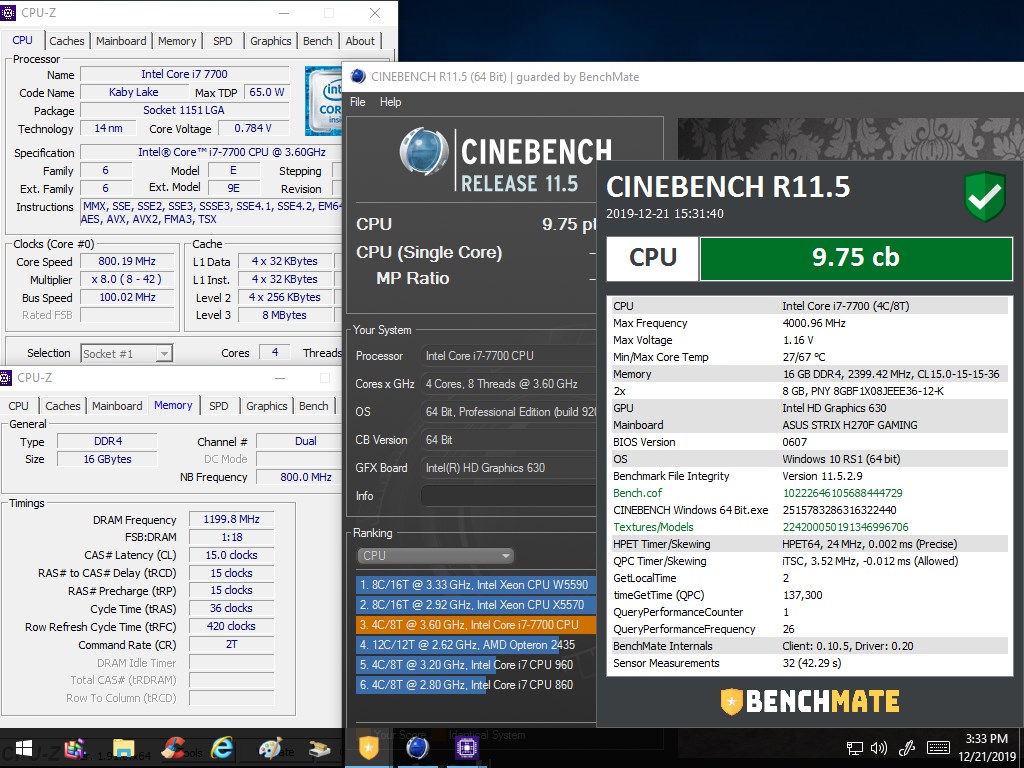Click the Mainboard ASUS STRIX H270F GAMING row
The width and height of the screenshot is (1024, 768).
pyautogui.click(x=810, y=425)
